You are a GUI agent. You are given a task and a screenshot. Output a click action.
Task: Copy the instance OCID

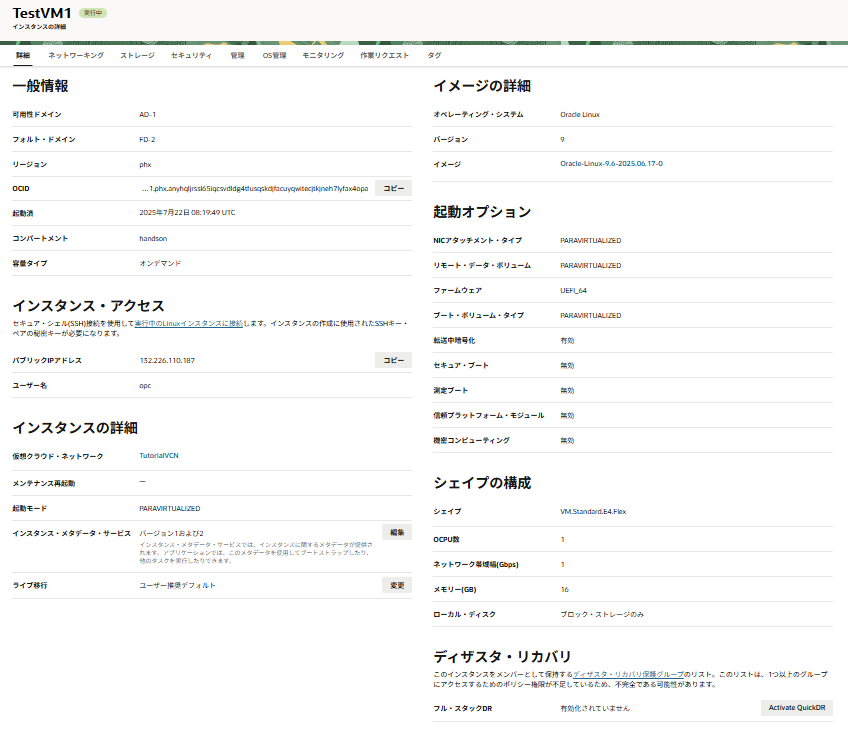pyautogui.click(x=393, y=188)
